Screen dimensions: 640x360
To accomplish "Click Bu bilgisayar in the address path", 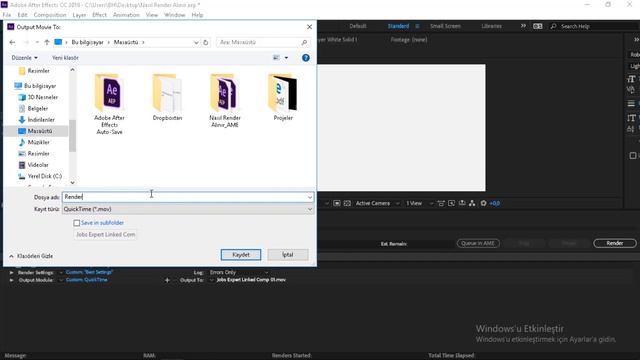I will (x=87, y=42).
